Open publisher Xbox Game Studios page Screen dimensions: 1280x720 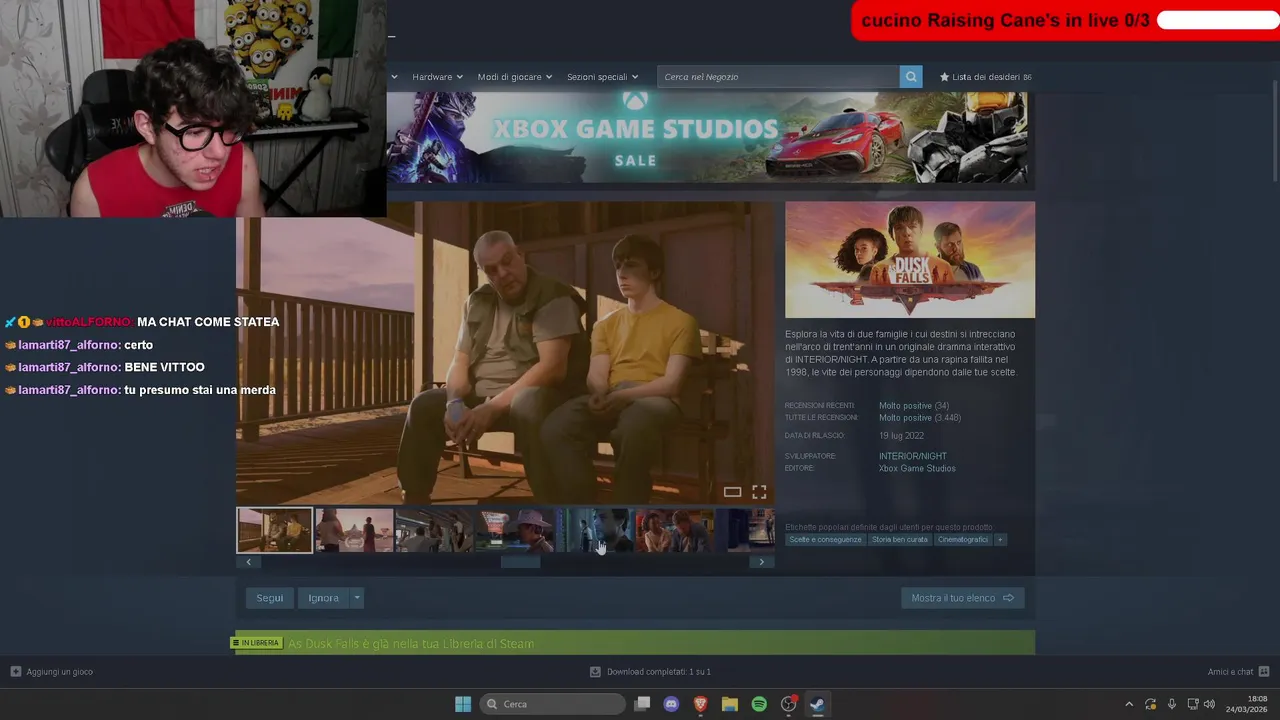[x=917, y=468]
